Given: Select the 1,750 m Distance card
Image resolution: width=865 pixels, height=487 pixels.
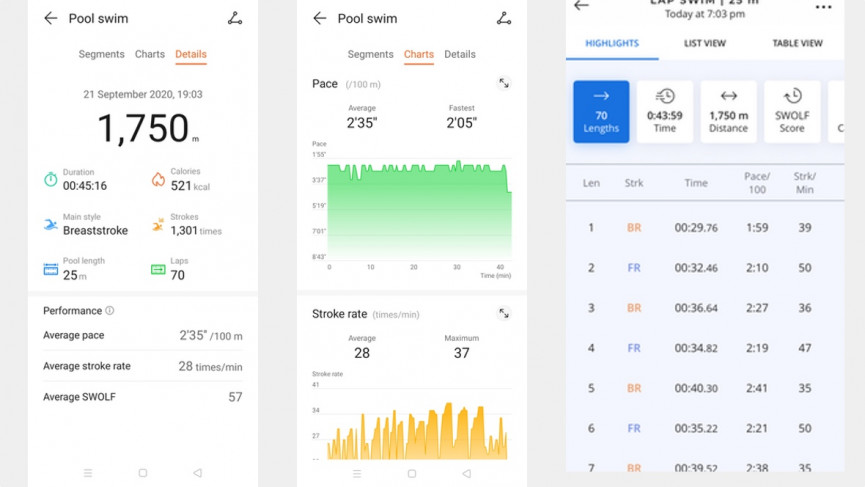Looking at the screenshot, I should click(728, 111).
